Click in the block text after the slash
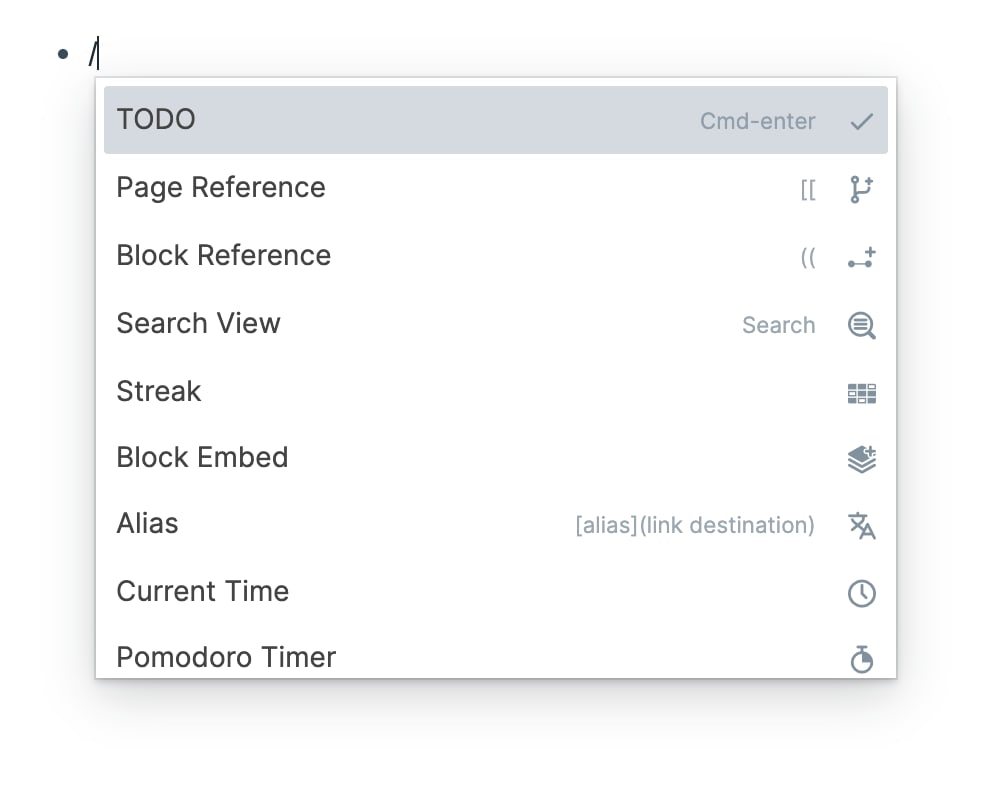 click(x=110, y=52)
